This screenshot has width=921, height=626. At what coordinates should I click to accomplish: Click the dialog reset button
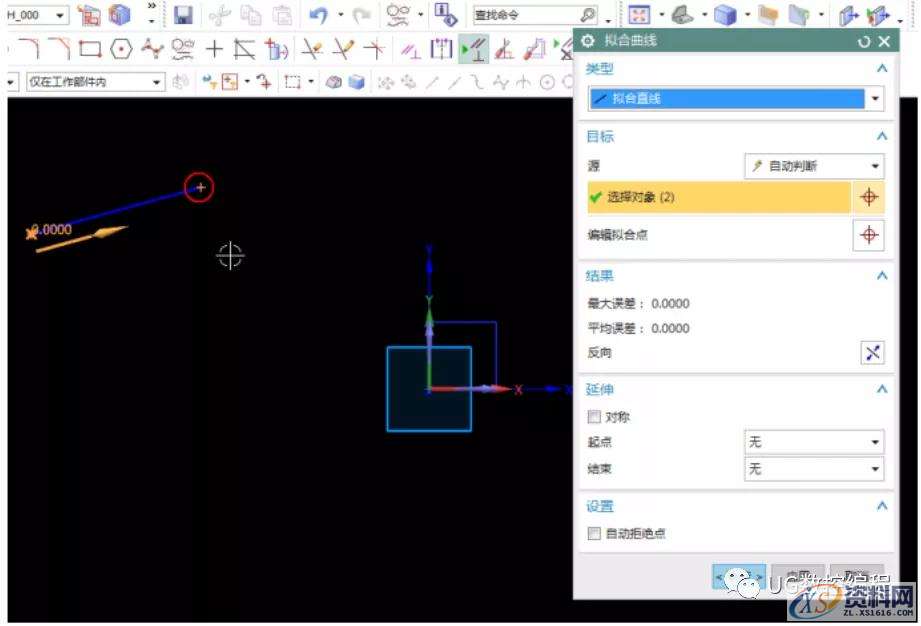click(862, 42)
